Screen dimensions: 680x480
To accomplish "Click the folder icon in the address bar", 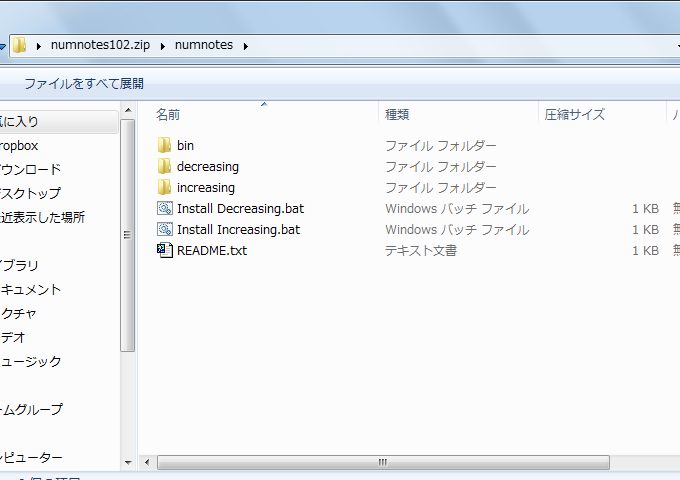I will tap(19, 45).
